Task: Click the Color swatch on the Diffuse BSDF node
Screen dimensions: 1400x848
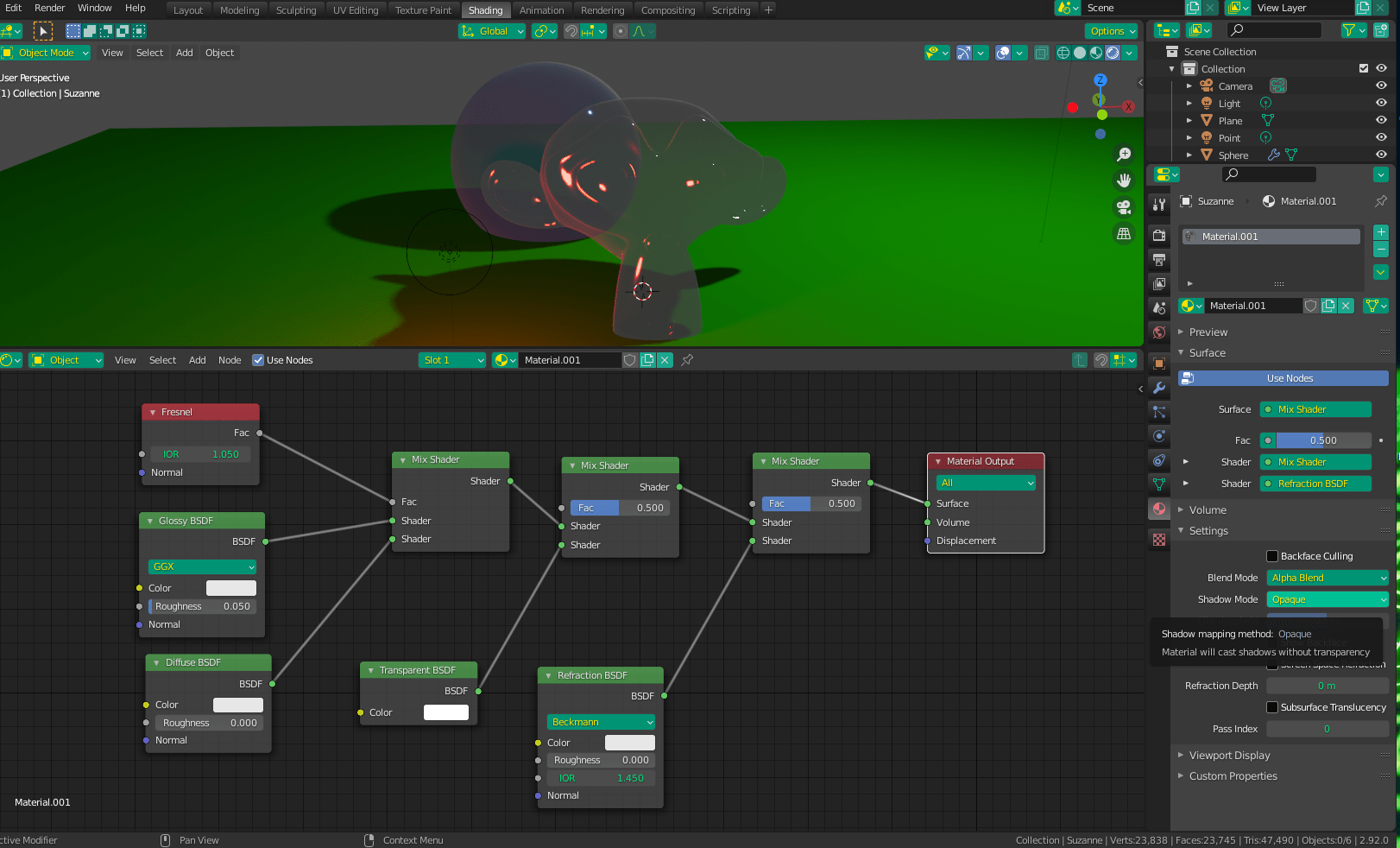Action: coord(238,705)
